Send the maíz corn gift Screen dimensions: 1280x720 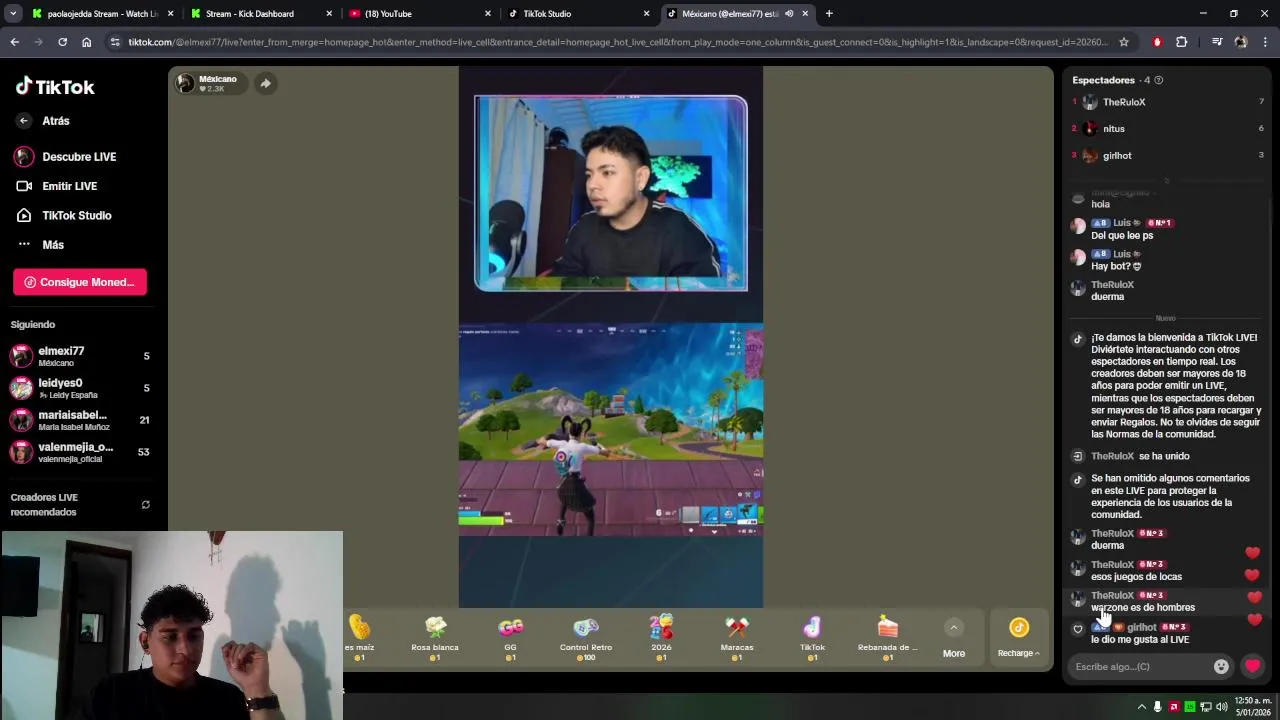360,638
